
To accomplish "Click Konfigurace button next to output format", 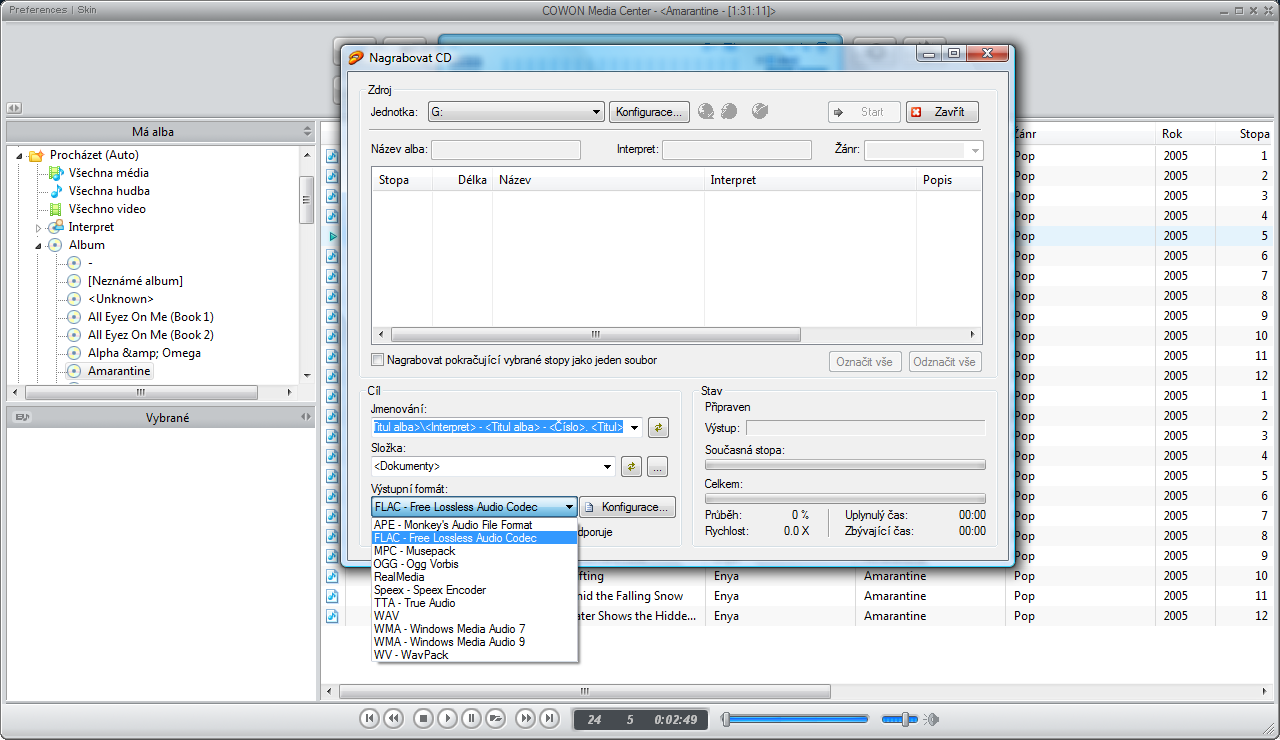I will (628, 507).
